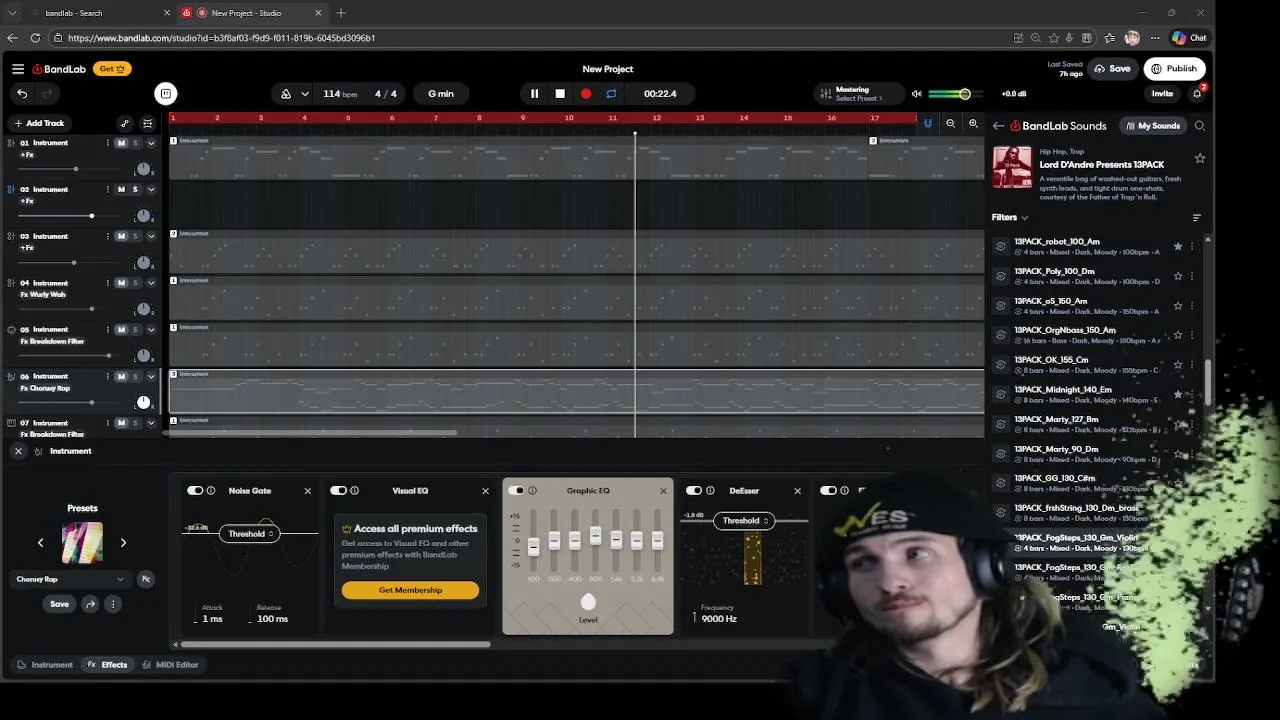The height and width of the screenshot is (720, 1280).
Task: Preview the 13PACK_OK_155_Cm loop
Action: 1001,365
